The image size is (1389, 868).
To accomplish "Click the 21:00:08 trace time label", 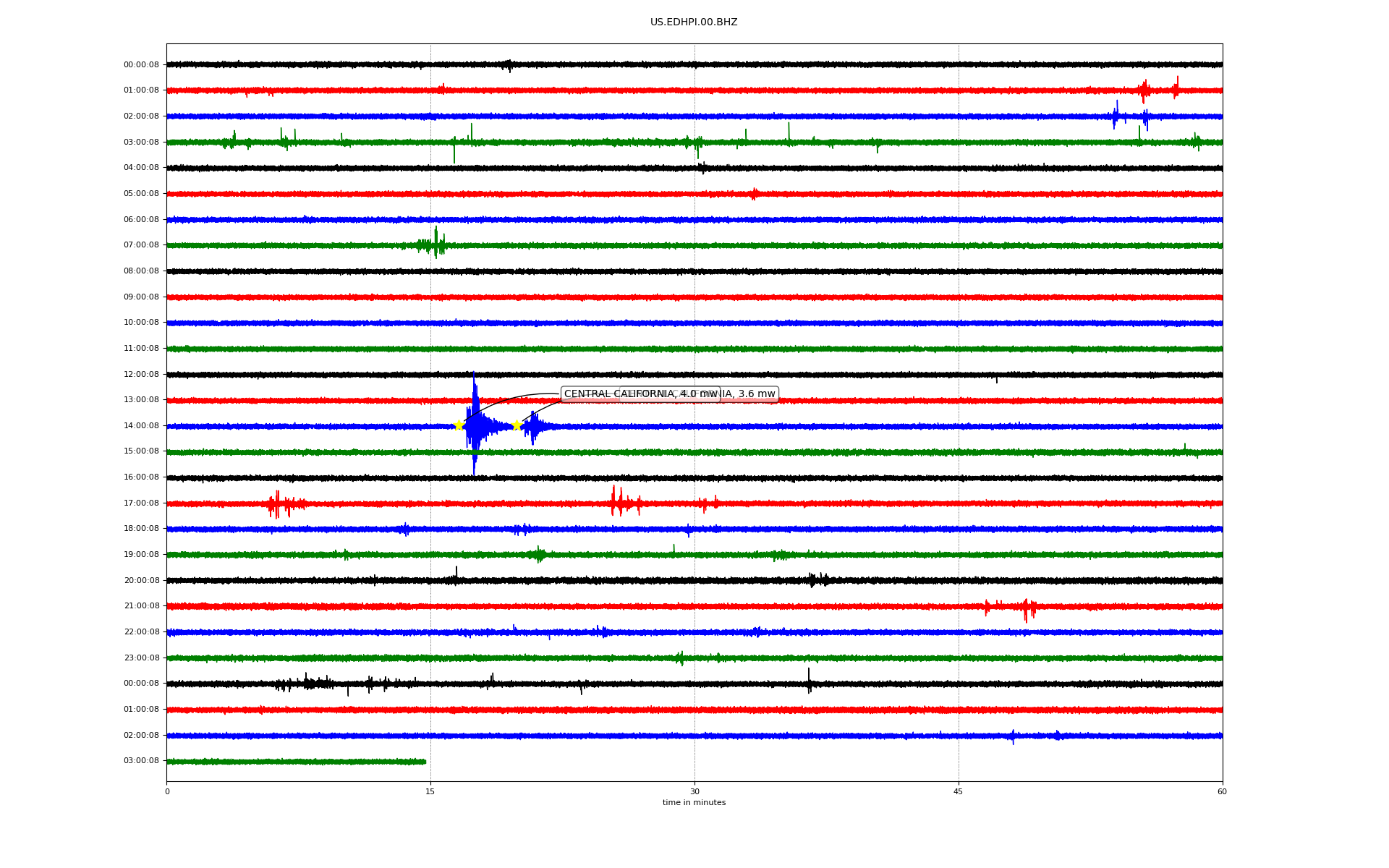I will point(141,606).
